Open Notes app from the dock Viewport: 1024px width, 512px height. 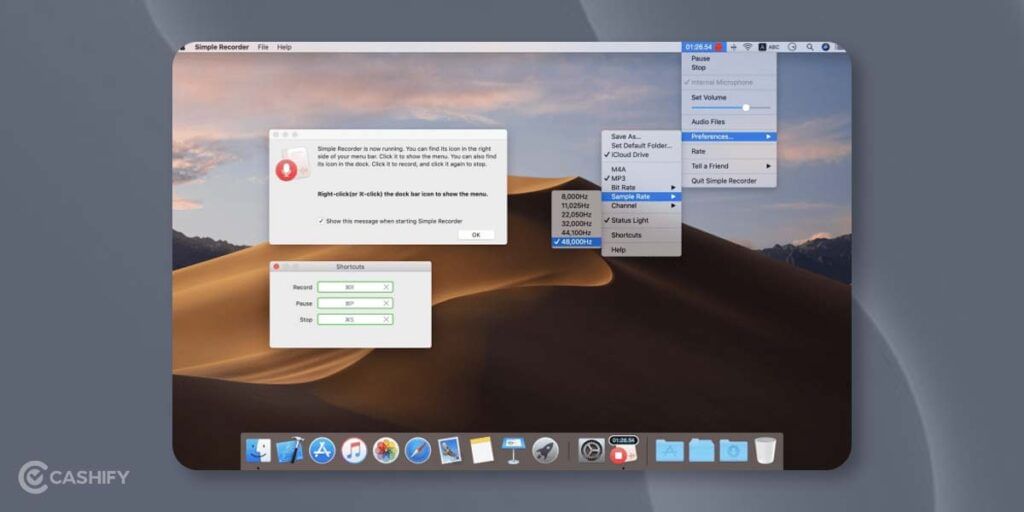pos(481,450)
